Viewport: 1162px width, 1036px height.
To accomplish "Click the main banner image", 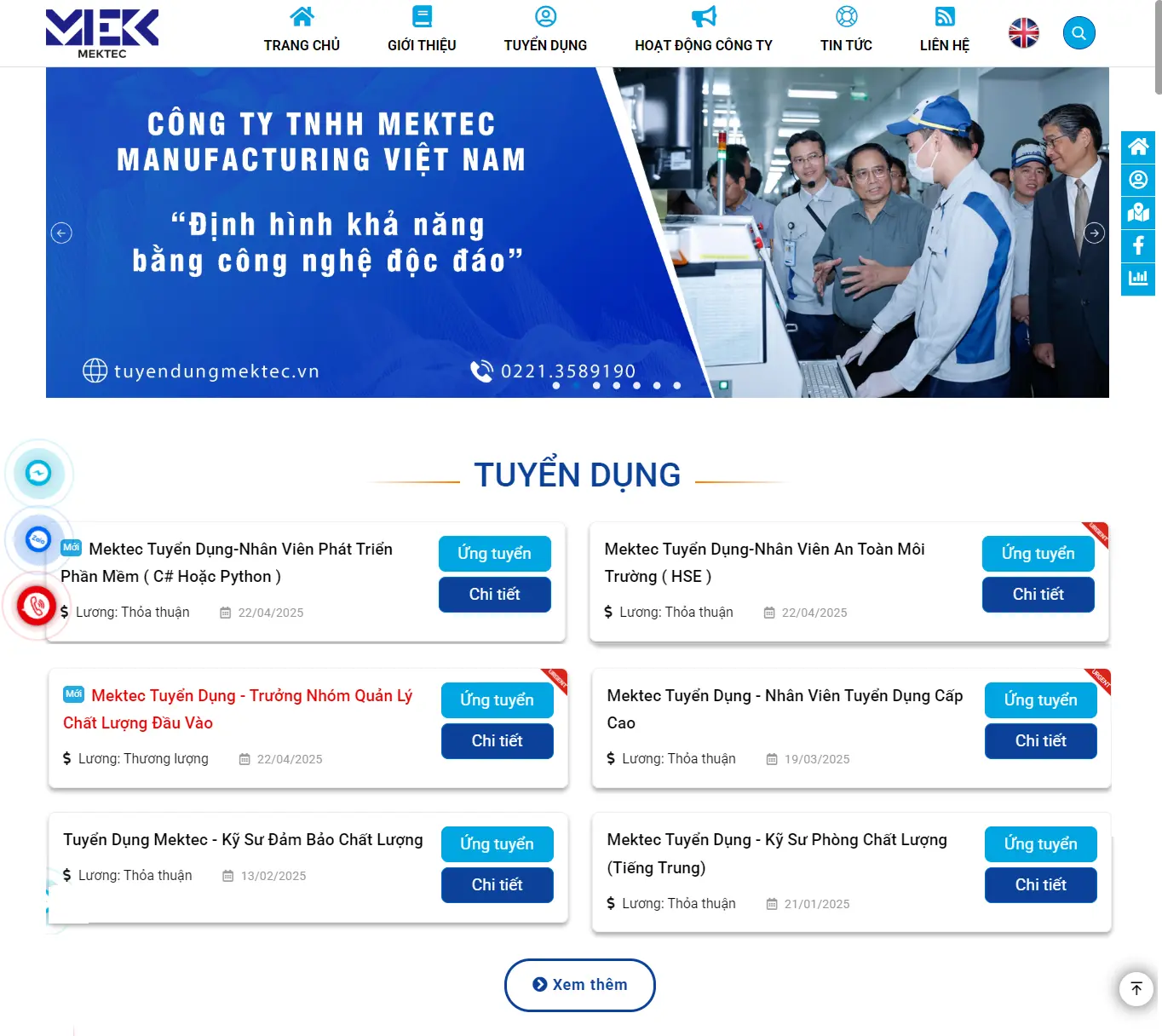I will [x=578, y=233].
